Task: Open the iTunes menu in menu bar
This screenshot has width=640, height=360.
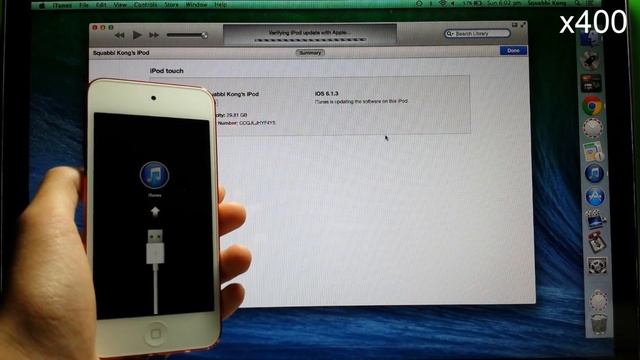Action: 62,5
